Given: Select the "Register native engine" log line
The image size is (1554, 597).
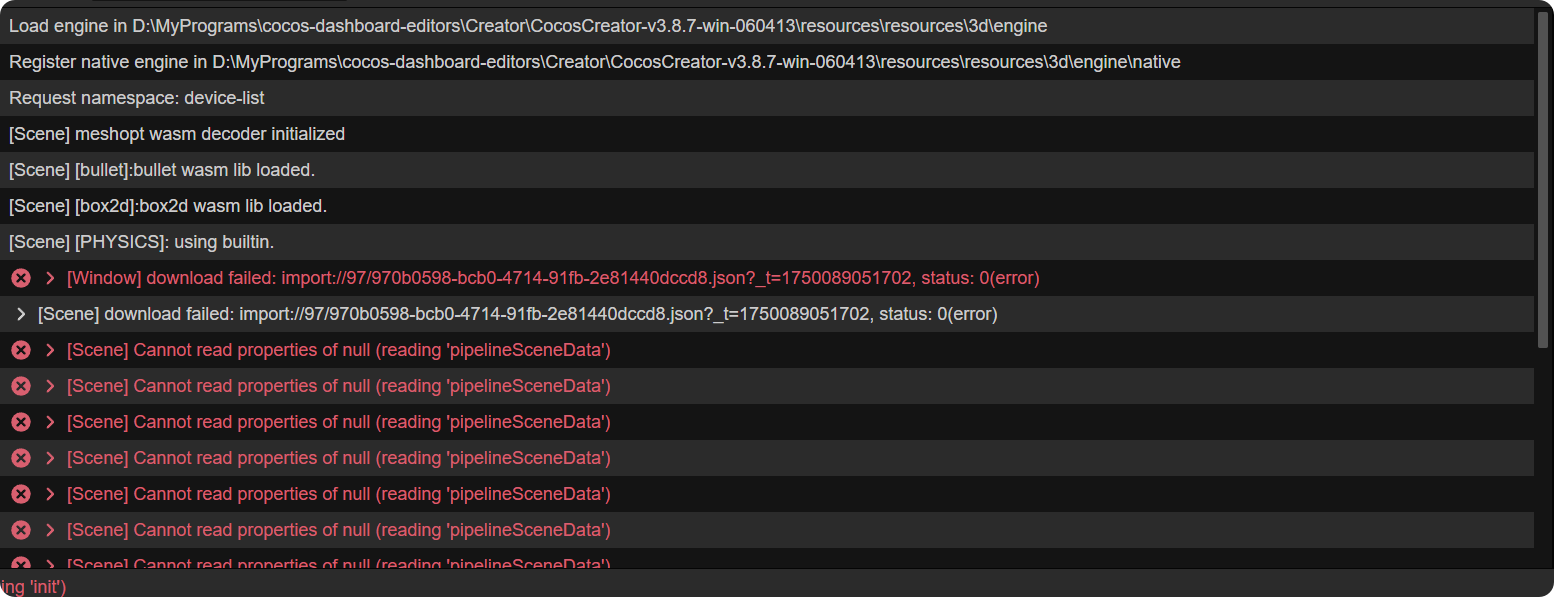Looking at the screenshot, I should (594, 62).
